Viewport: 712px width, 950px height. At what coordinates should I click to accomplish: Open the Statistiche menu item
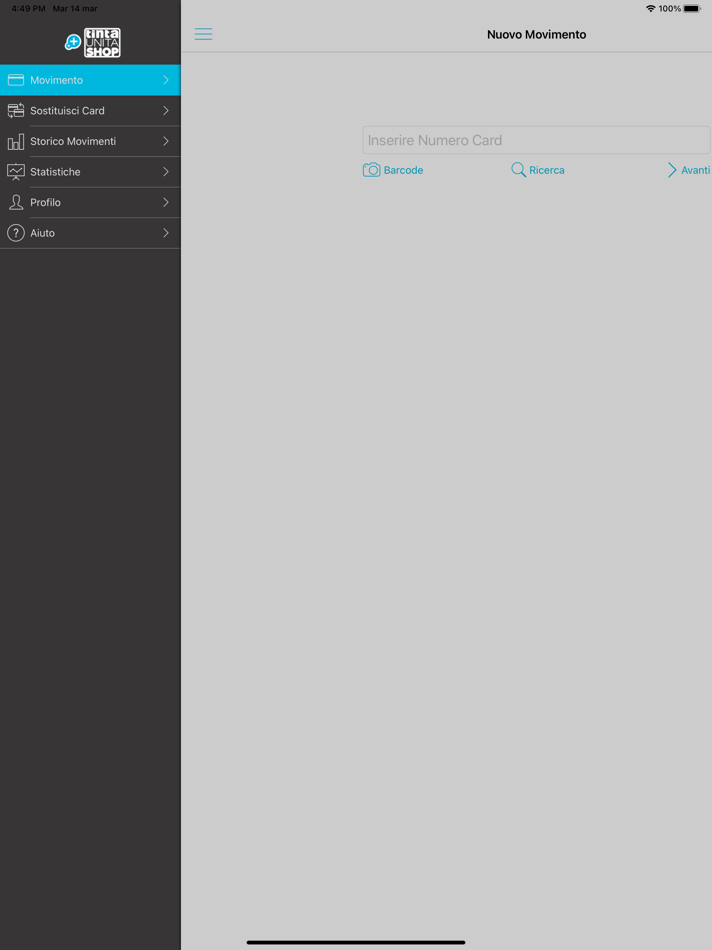90,171
